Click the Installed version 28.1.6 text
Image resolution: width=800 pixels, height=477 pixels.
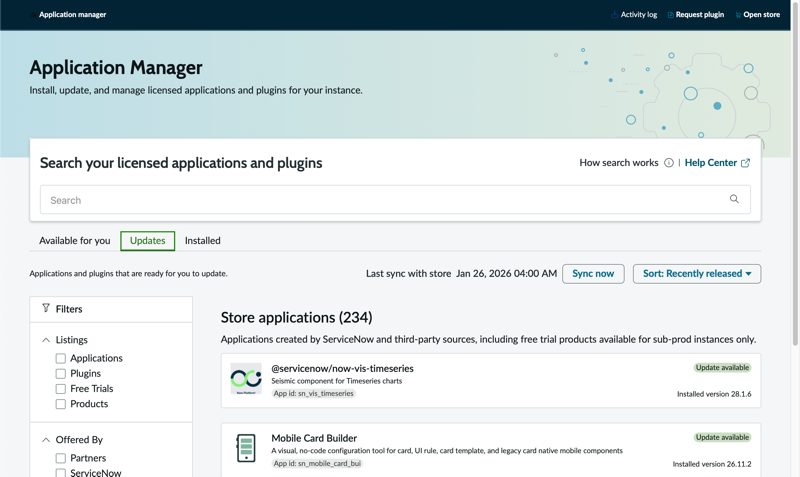pyautogui.click(x=714, y=394)
